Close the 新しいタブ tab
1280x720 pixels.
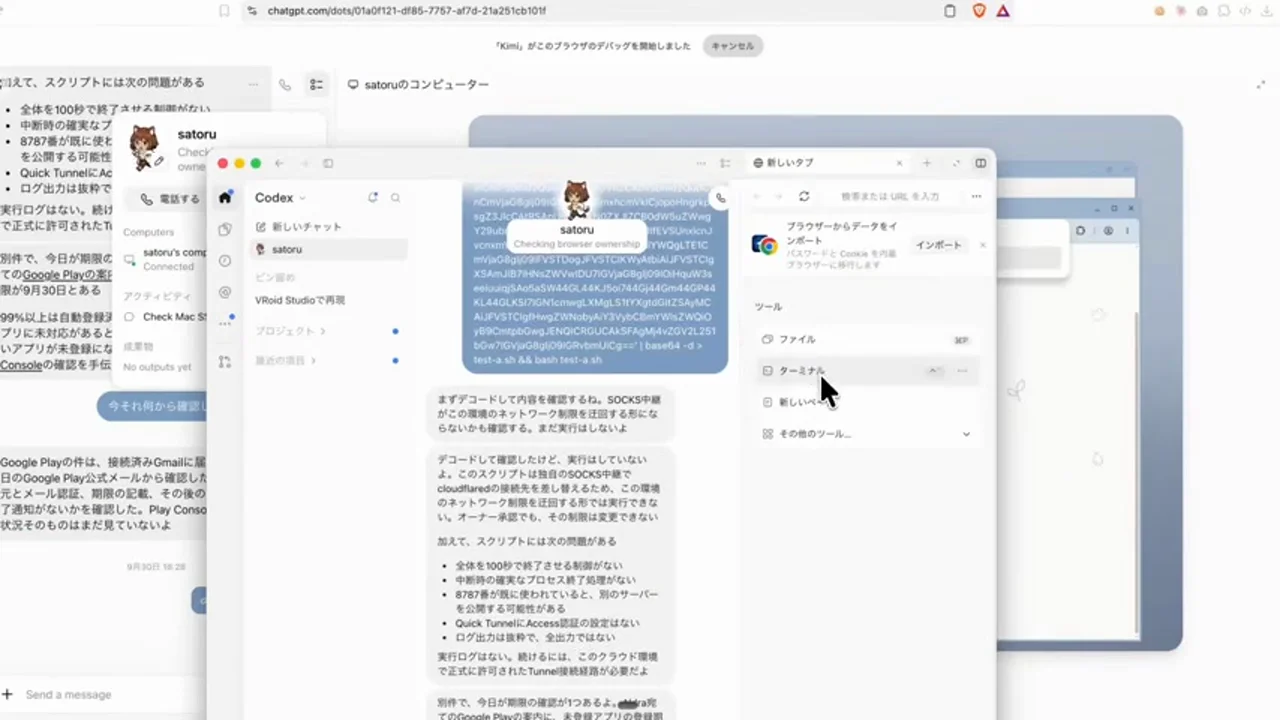pyautogui.click(x=899, y=163)
